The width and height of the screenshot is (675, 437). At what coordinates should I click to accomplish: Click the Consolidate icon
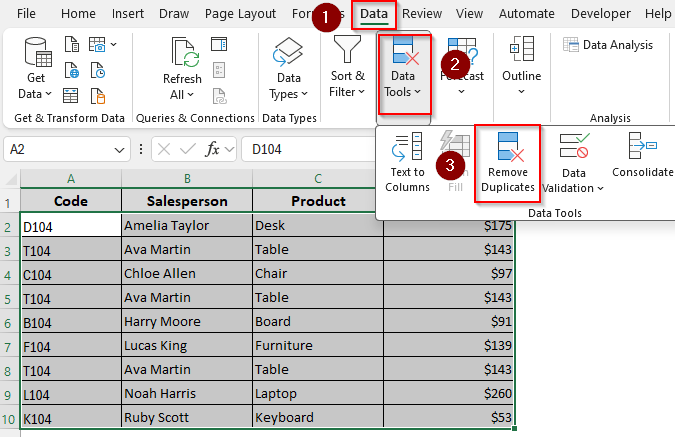[642, 146]
